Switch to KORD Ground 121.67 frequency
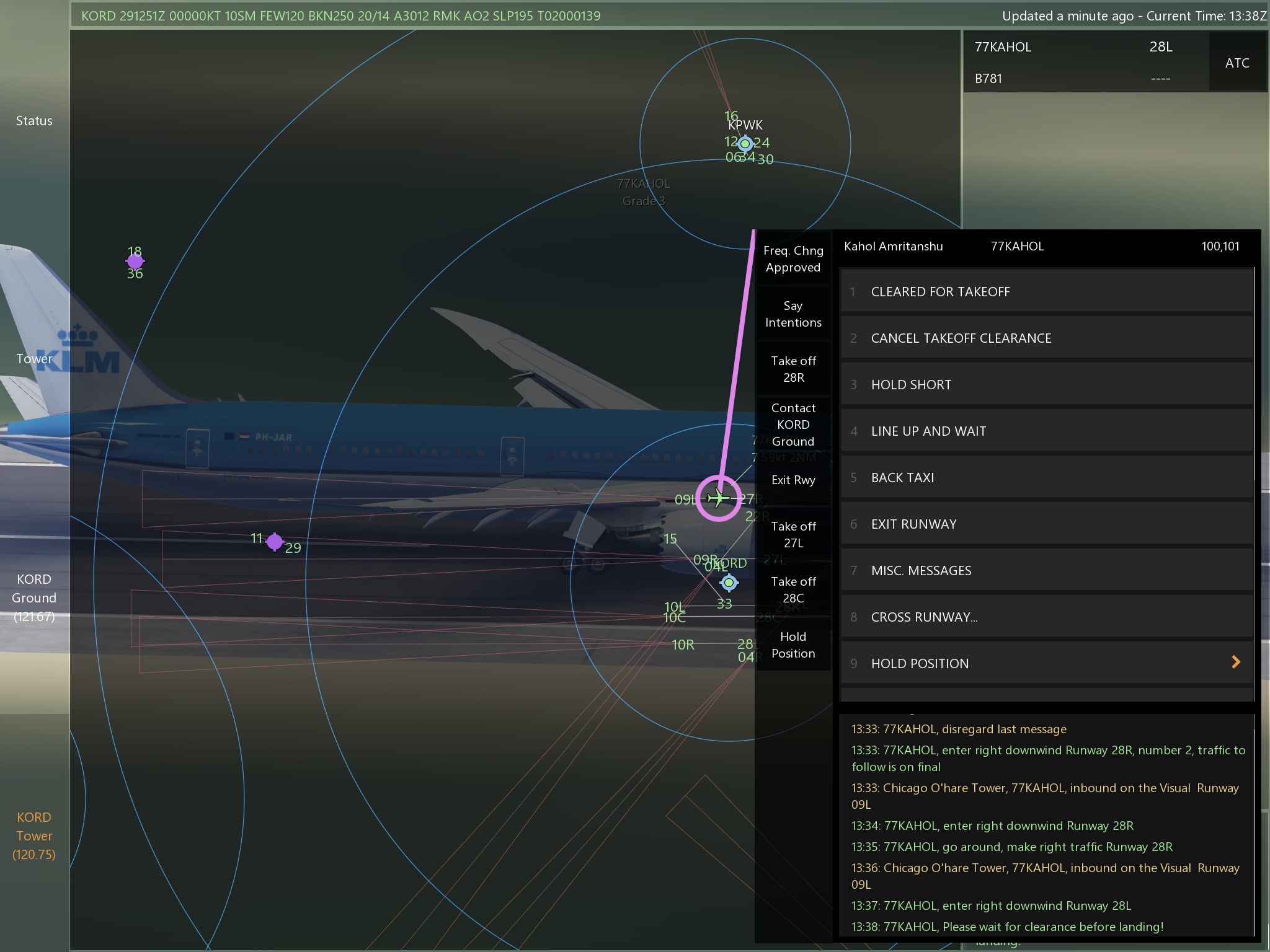Image resolution: width=1270 pixels, height=952 pixels. (34, 597)
